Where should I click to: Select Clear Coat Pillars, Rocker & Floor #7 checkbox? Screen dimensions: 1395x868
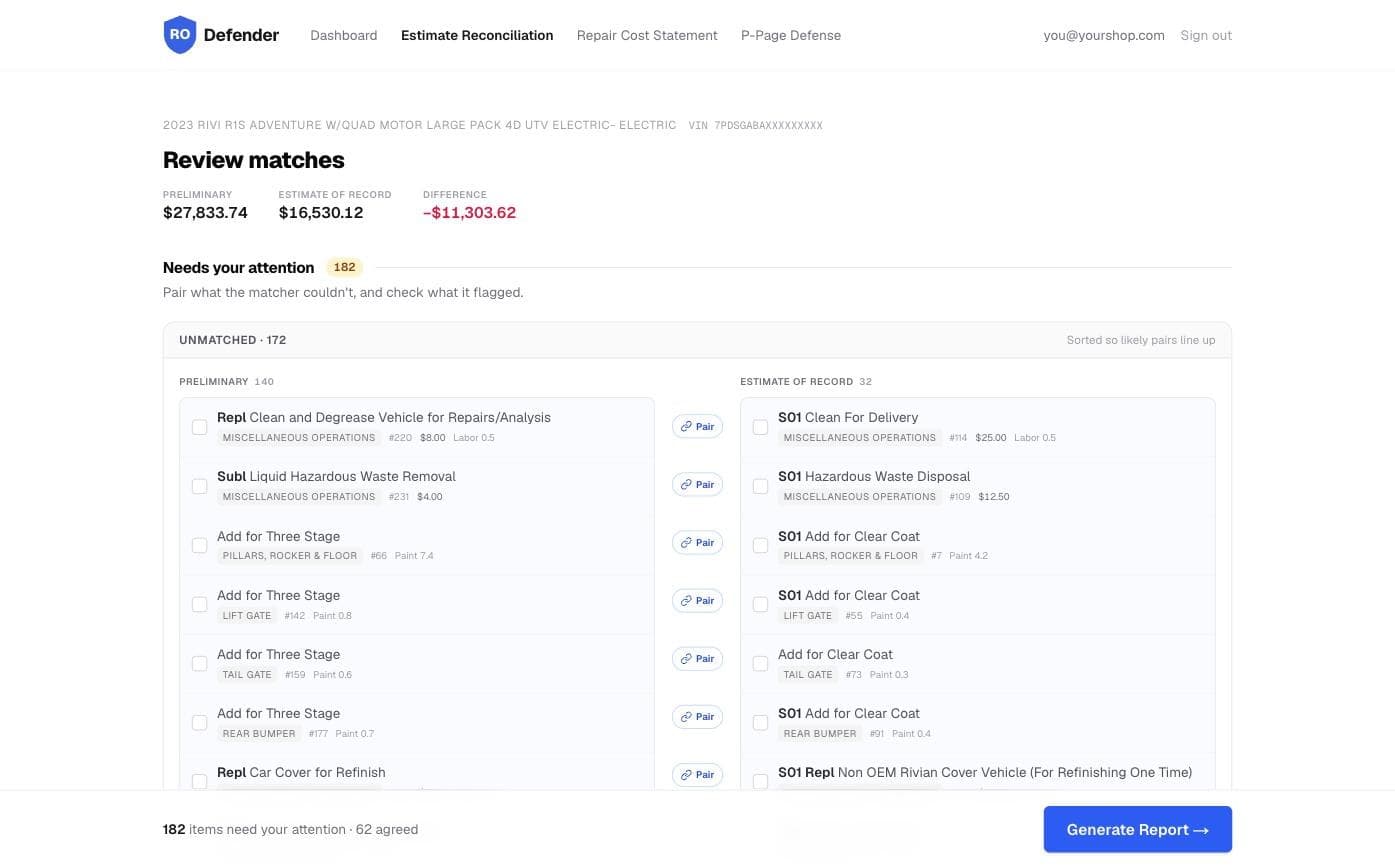(761, 545)
